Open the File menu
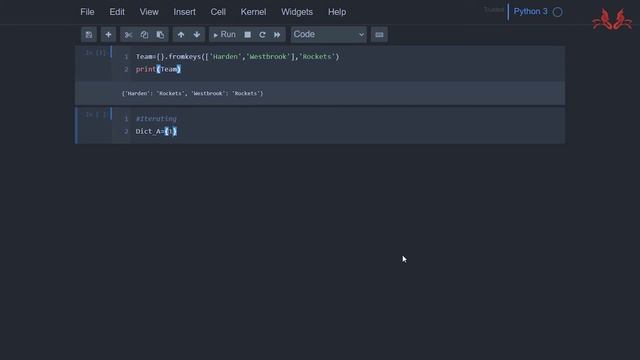Viewport: 640px width, 360px height. (x=87, y=12)
